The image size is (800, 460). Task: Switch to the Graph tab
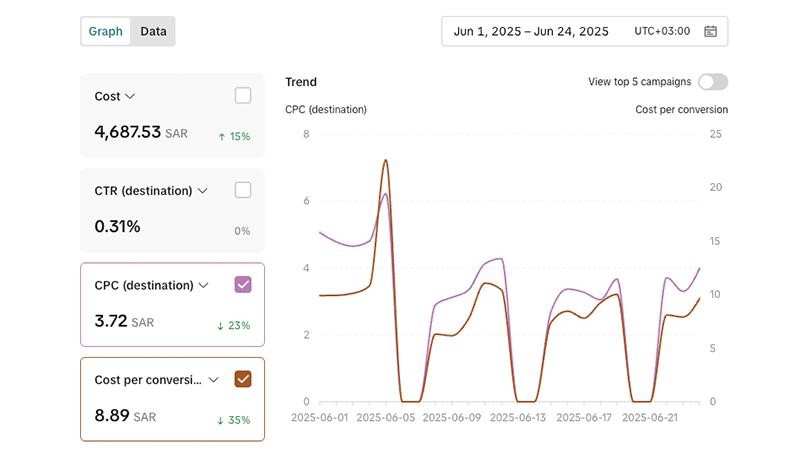[106, 31]
